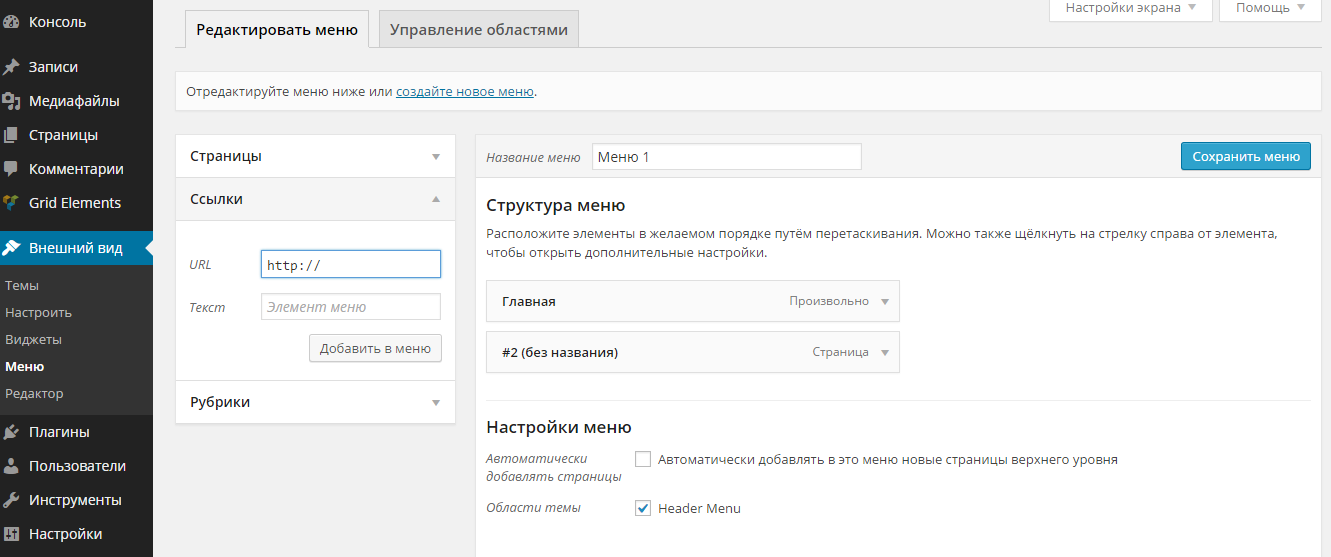1331x557 pixels.
Task: Click the Страницы pages icon
Action: coord(12,135)
